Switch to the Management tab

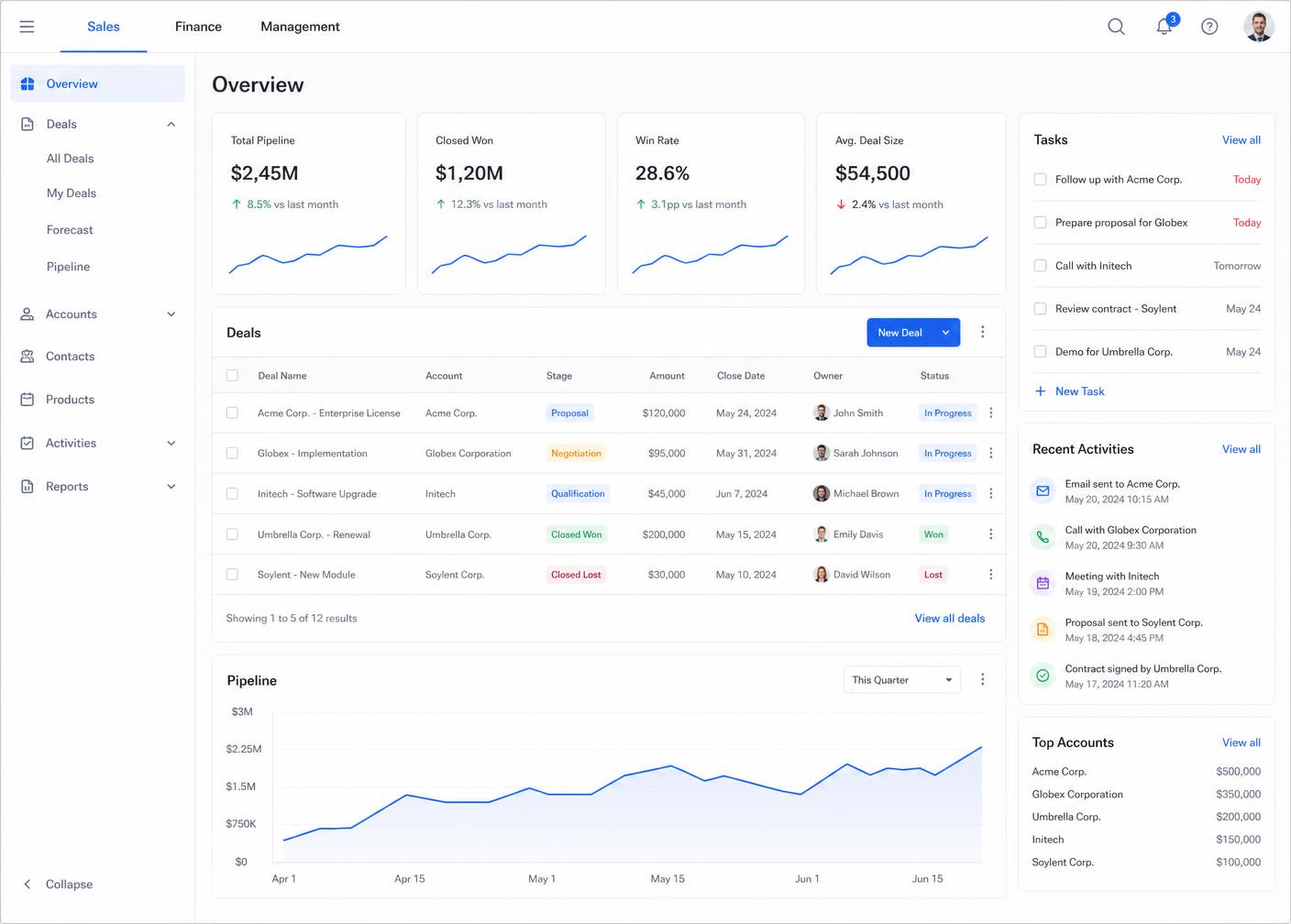coord(300,27)
